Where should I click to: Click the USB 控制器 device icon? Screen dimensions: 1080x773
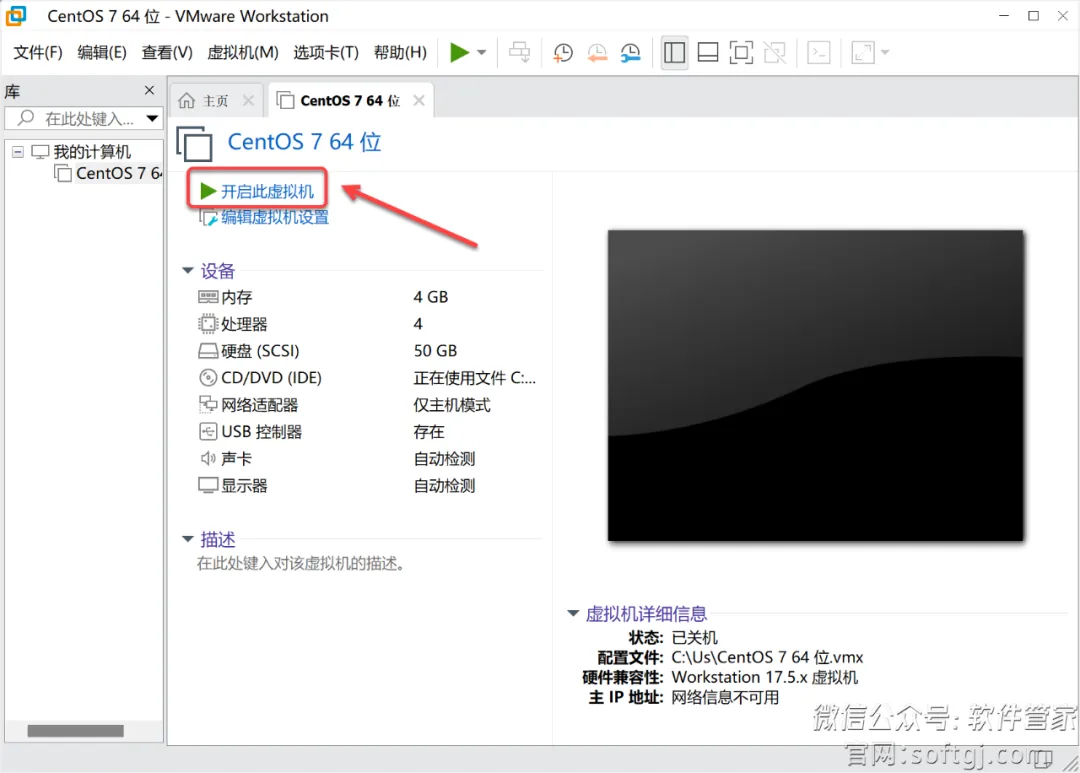[208, 432]
